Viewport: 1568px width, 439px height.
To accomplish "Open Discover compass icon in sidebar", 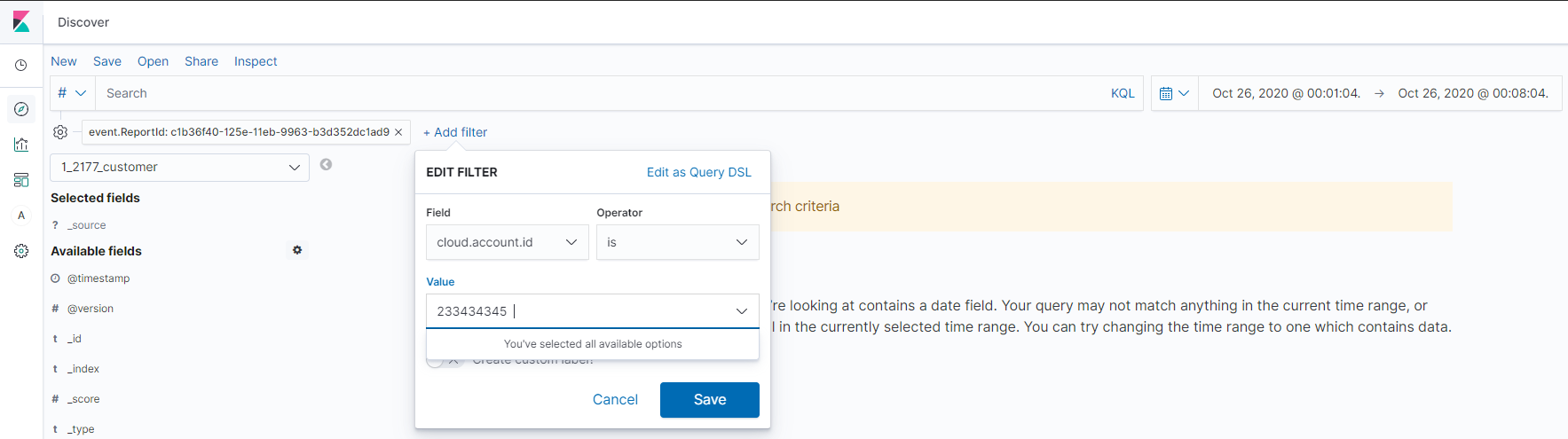I will click(x=21, y=109).
